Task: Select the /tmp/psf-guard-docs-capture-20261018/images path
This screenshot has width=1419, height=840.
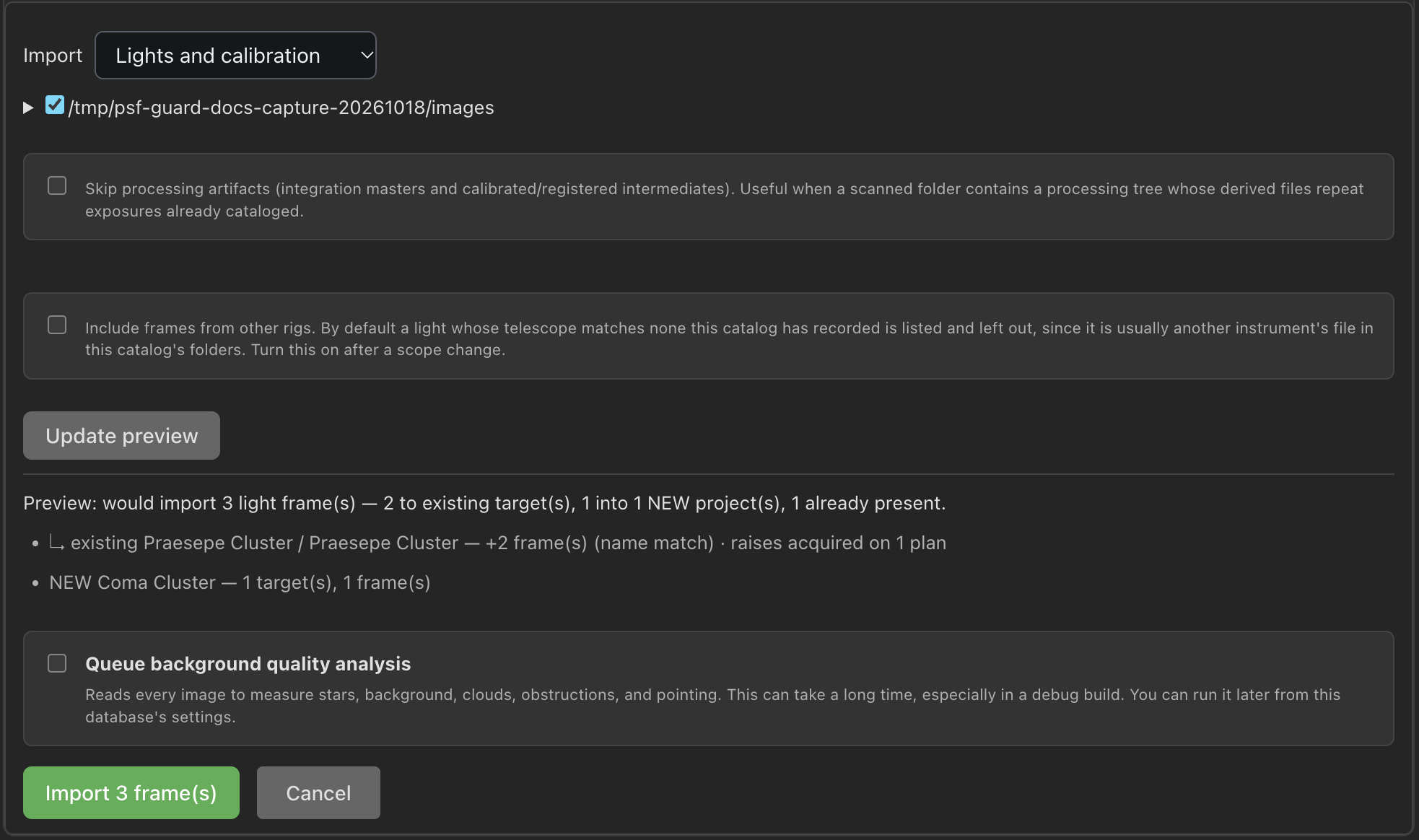Action: coord(281,108)
